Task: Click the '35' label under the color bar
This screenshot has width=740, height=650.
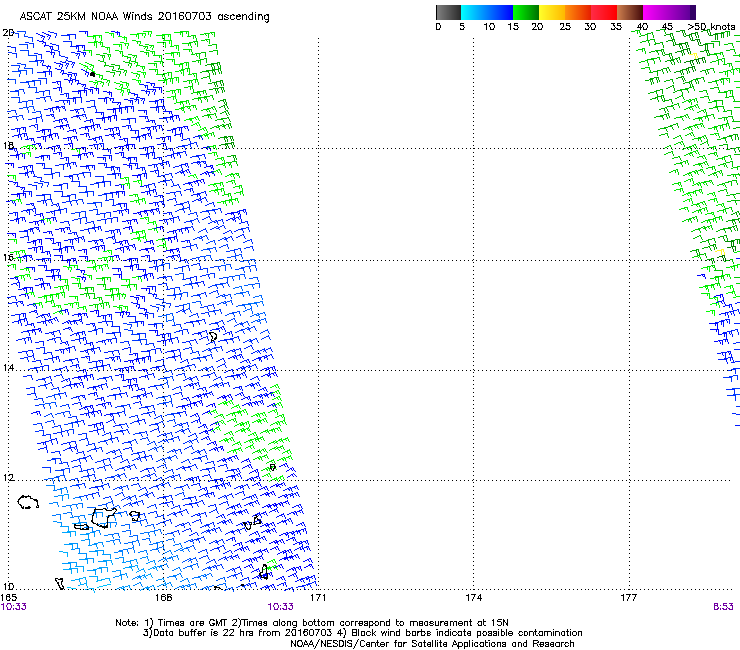Action: pyautogui.click(x=616, y=27)
